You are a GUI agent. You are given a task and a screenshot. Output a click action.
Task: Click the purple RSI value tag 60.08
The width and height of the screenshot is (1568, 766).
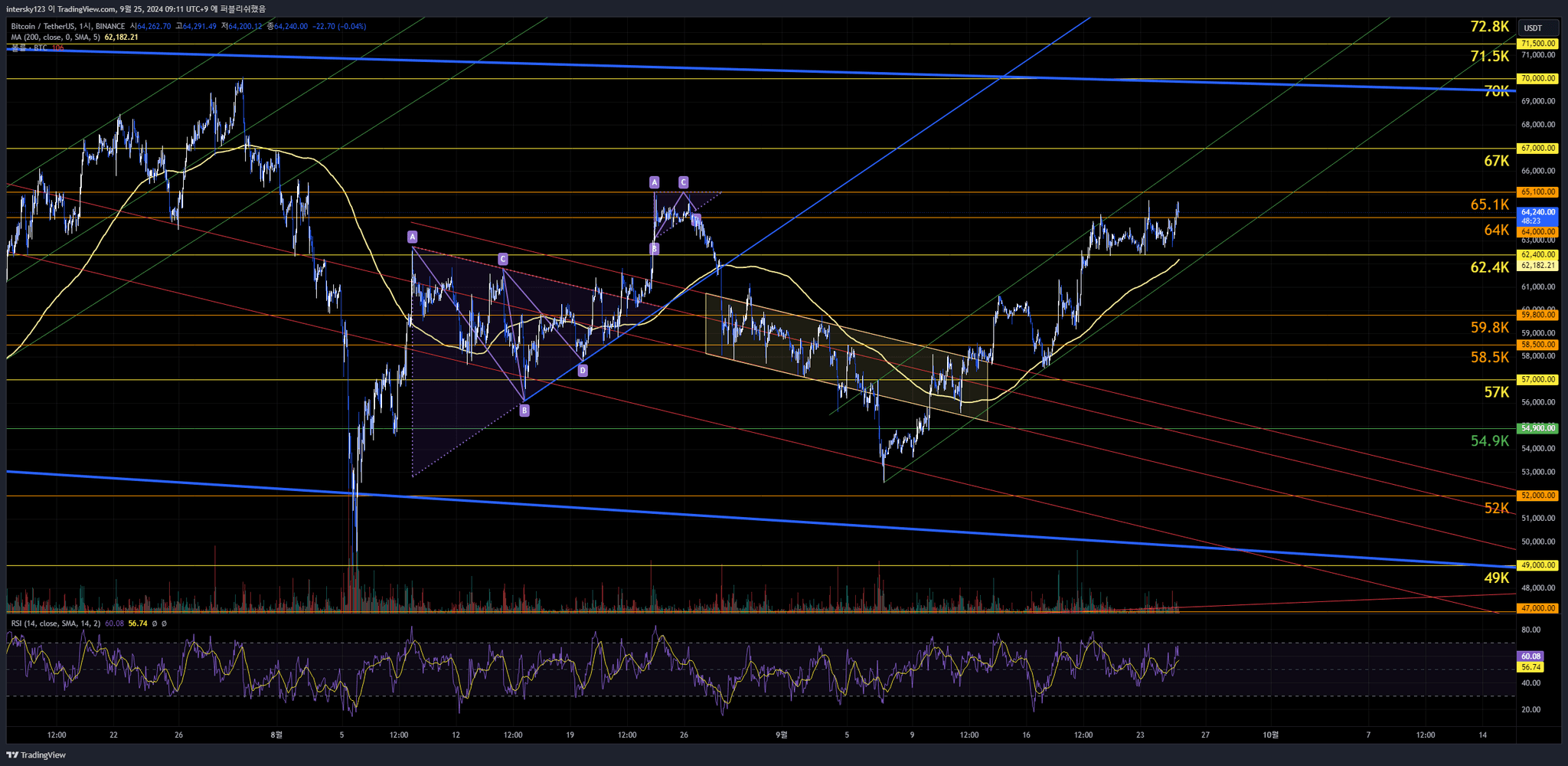[x=1530, y=656]
